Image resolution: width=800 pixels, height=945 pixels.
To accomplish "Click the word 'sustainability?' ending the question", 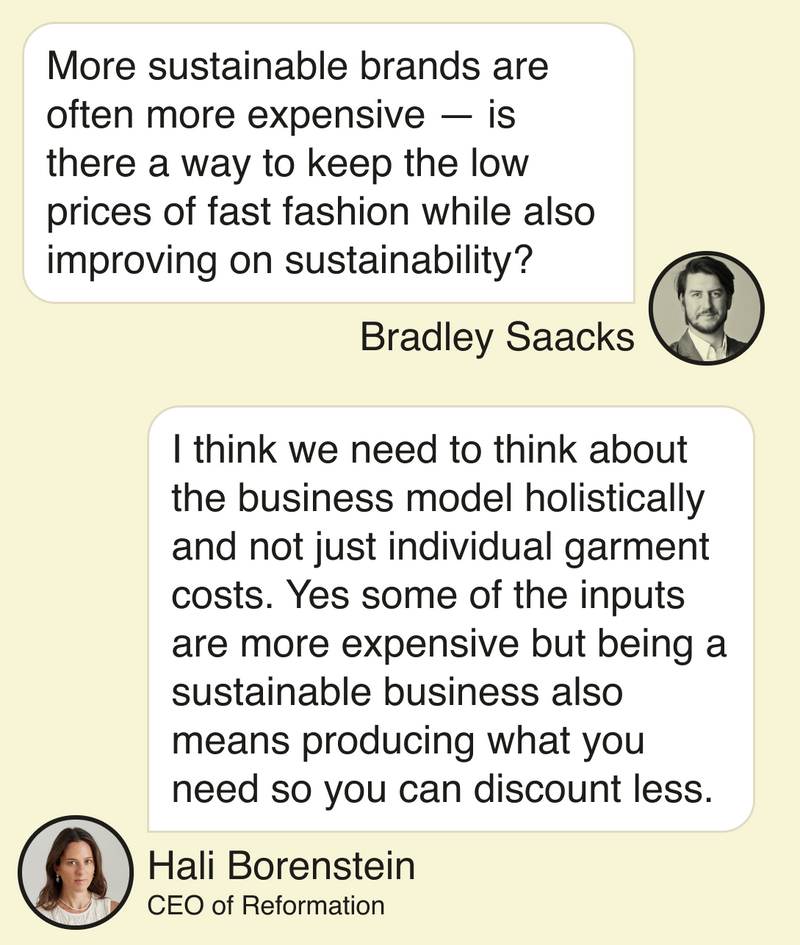I will (409, 262).
